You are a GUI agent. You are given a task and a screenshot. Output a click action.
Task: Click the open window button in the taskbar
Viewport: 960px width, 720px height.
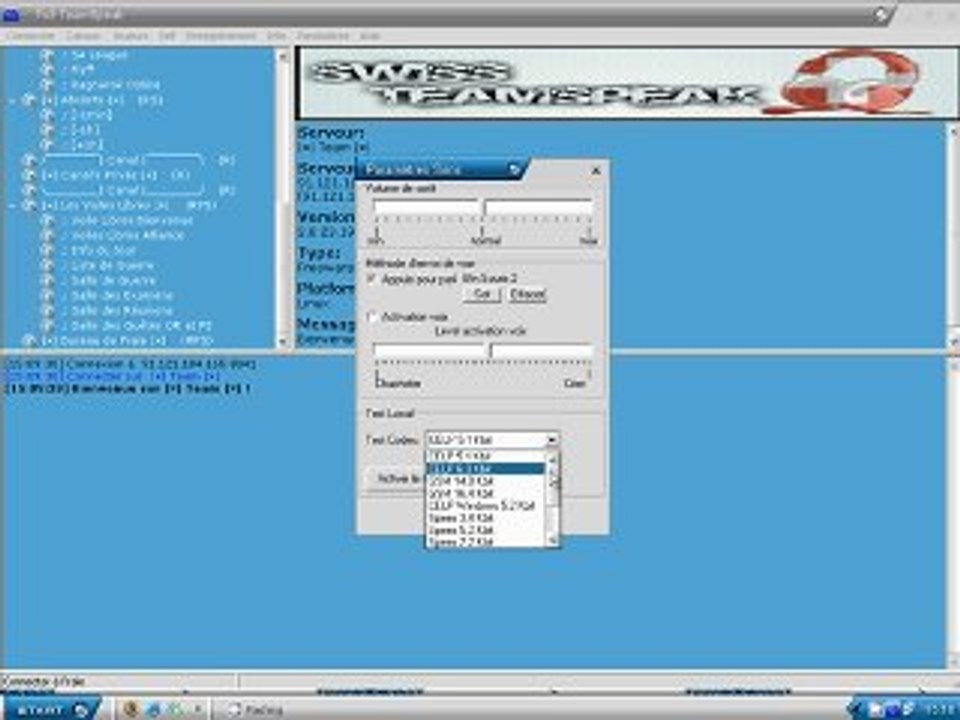(x=256, y=710)
